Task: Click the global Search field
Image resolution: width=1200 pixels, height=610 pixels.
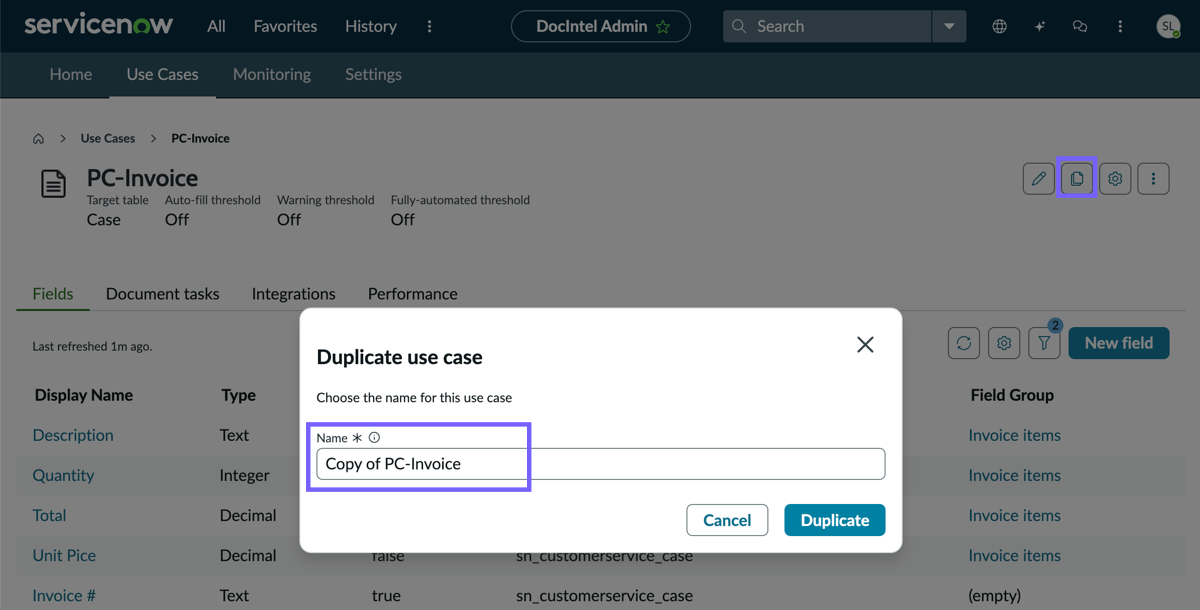Action: (827, 26)
